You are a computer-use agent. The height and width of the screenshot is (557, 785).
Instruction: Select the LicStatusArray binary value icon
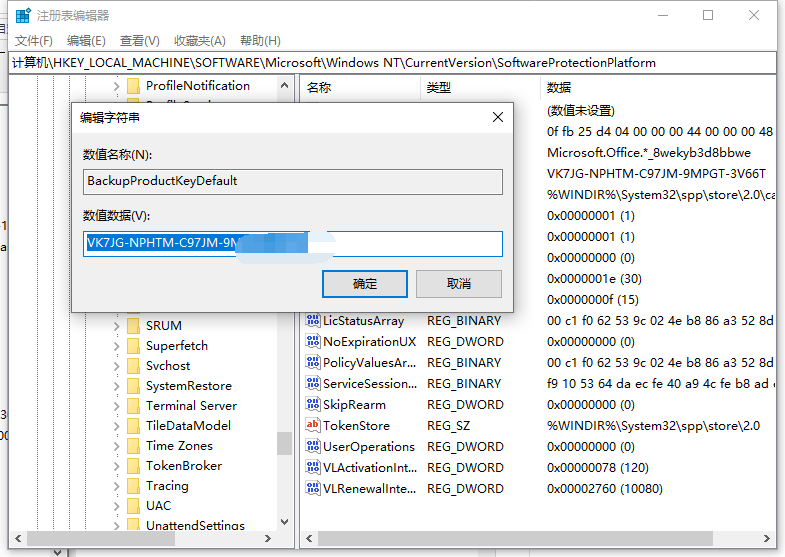tap(313, 320)
